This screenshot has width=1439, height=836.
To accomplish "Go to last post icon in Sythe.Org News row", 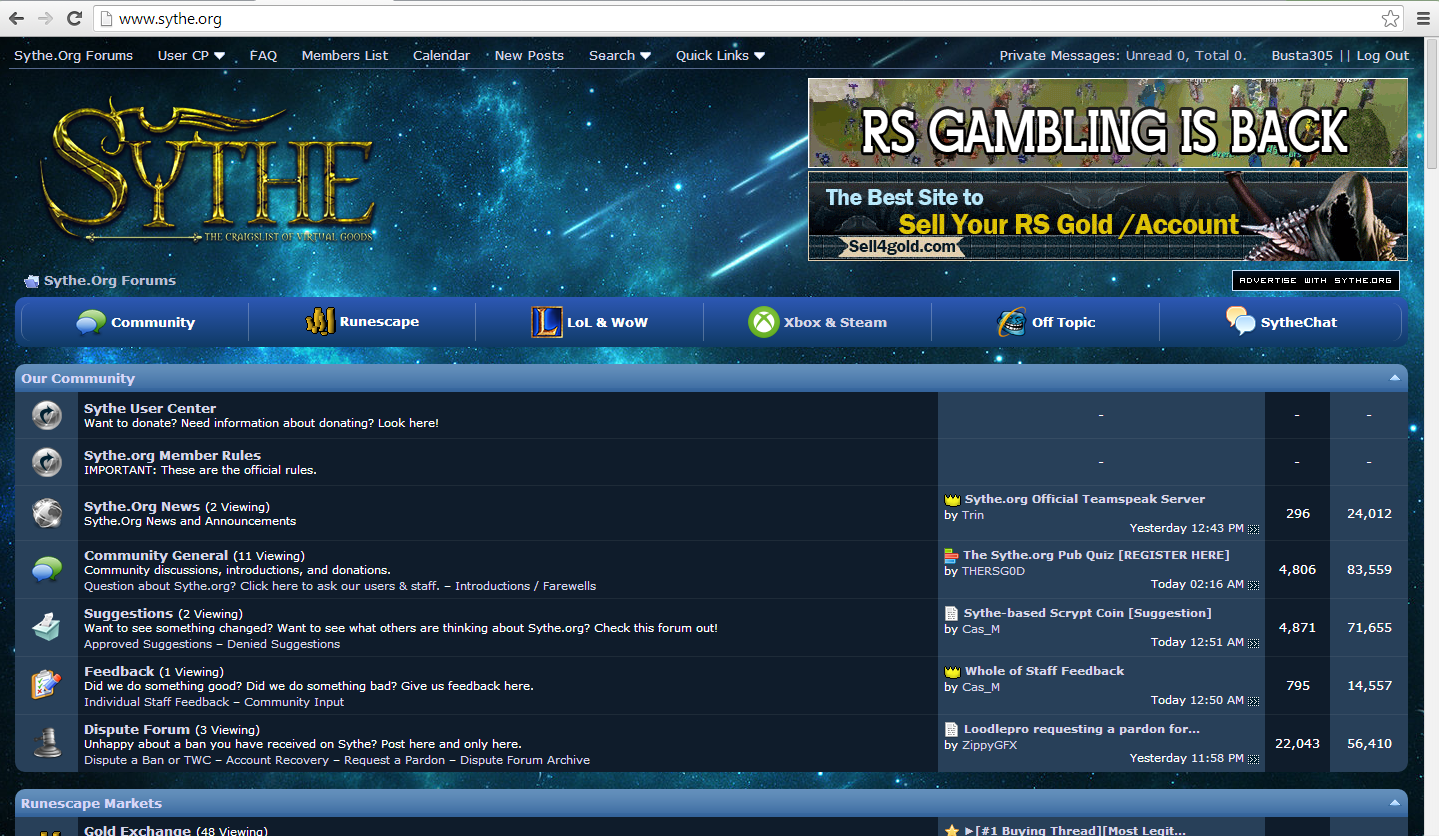I will coord(1254,528).
